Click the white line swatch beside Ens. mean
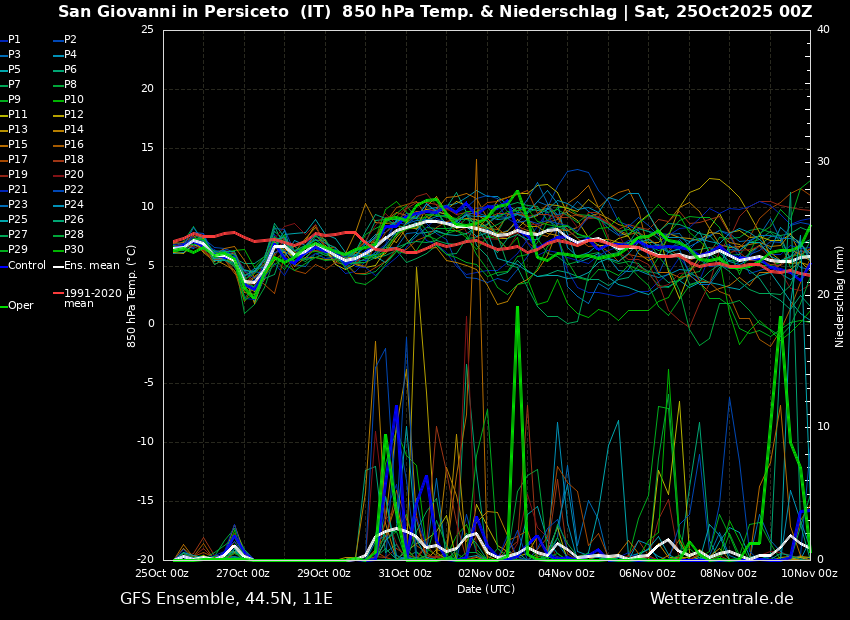 58,266
